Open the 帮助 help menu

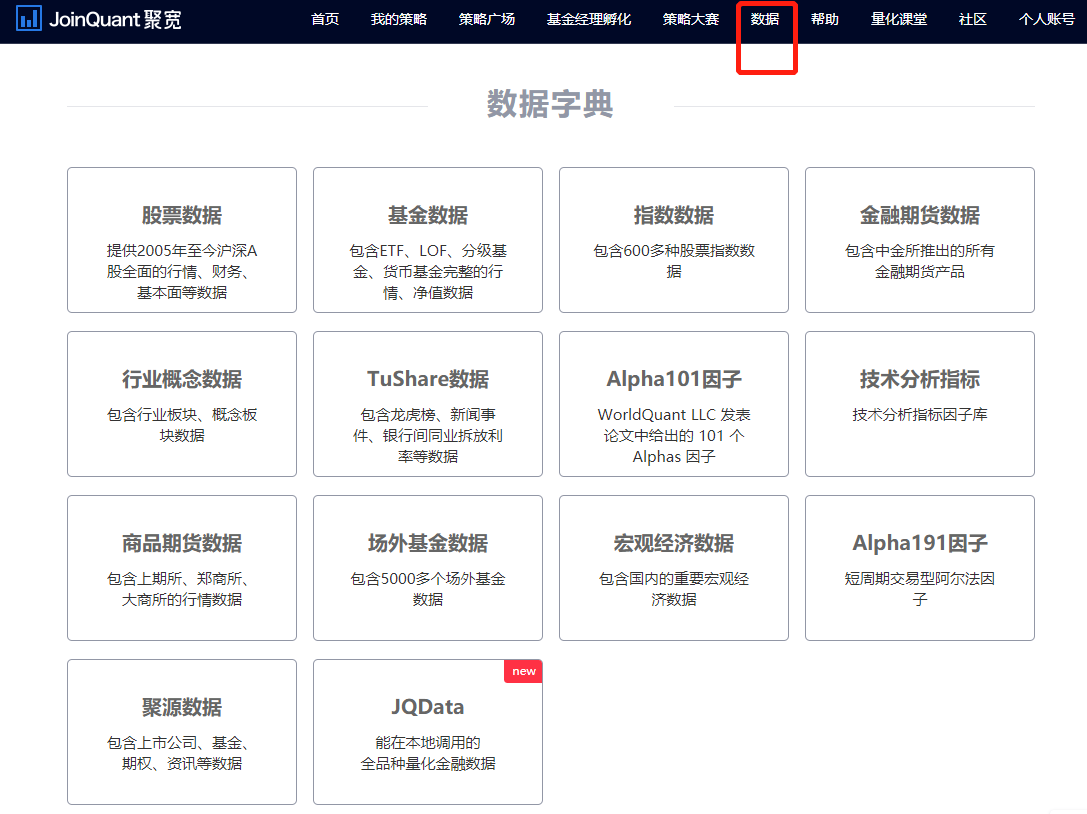[x=825, y=19]
